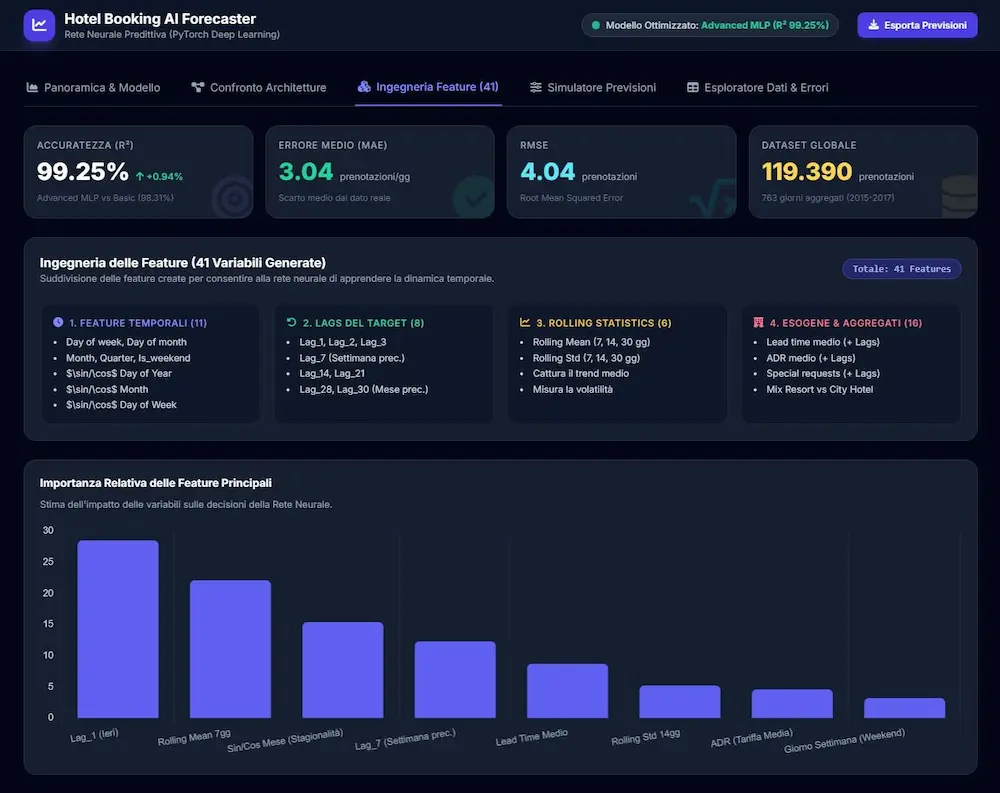Select the Ingegneria Feature (41) tab
The image size is (1000, 793).
tap(428, 87)
